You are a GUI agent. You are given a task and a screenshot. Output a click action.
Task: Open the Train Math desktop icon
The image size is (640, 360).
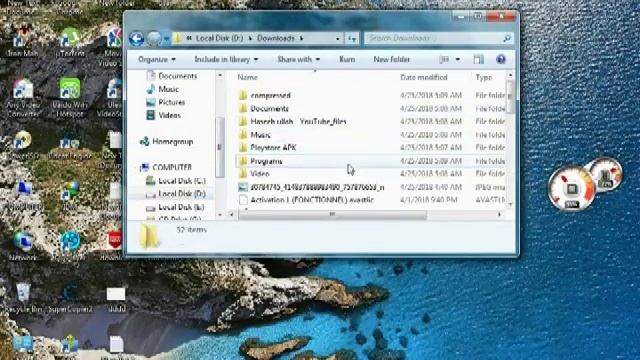[x=23, y=41]
